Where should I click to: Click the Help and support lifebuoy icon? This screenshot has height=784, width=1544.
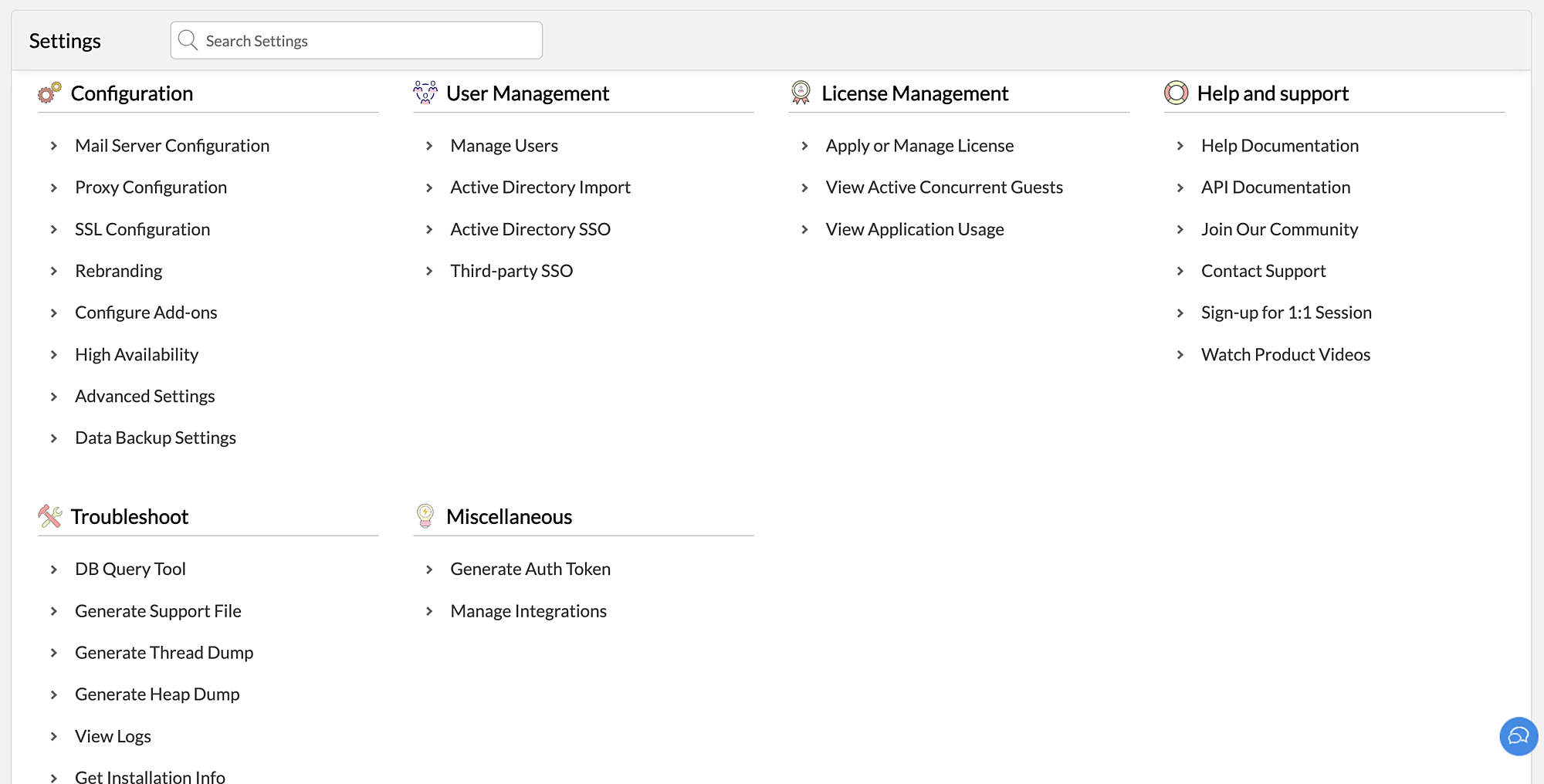pos(1176,93)
